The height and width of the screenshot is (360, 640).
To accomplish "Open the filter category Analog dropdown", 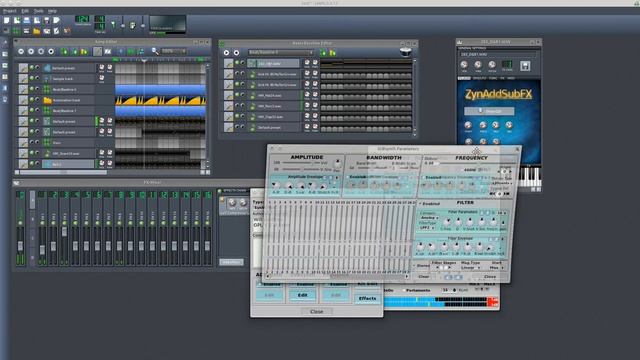I will [x=429, y=218].
